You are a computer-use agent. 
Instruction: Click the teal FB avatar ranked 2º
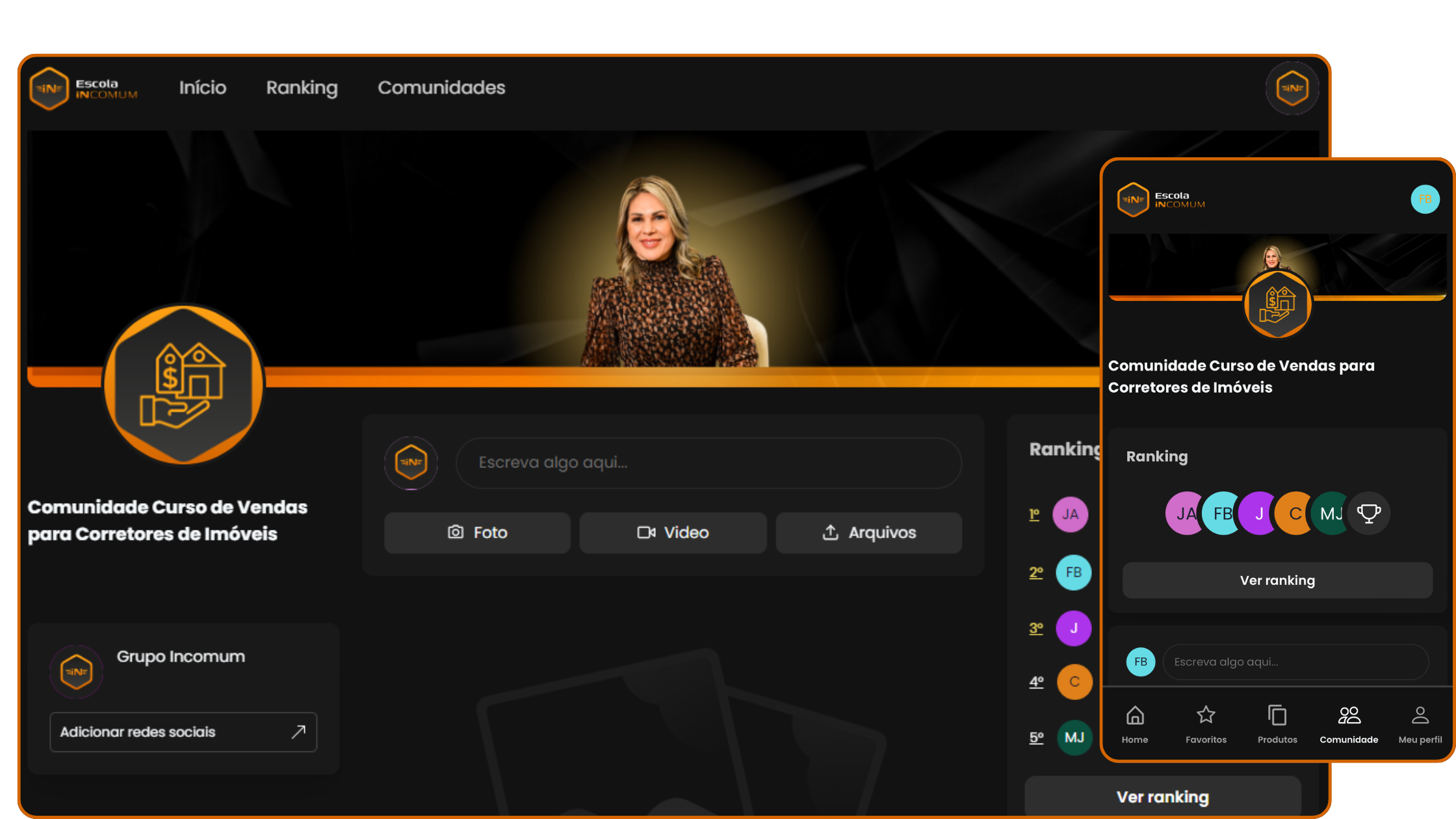point(1073,573)
